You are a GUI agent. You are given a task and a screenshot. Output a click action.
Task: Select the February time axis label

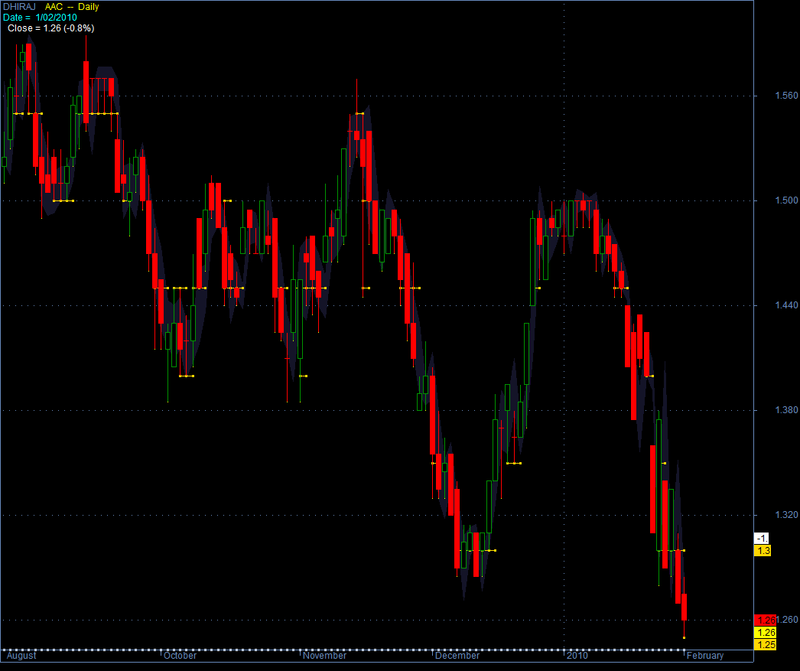705,656
